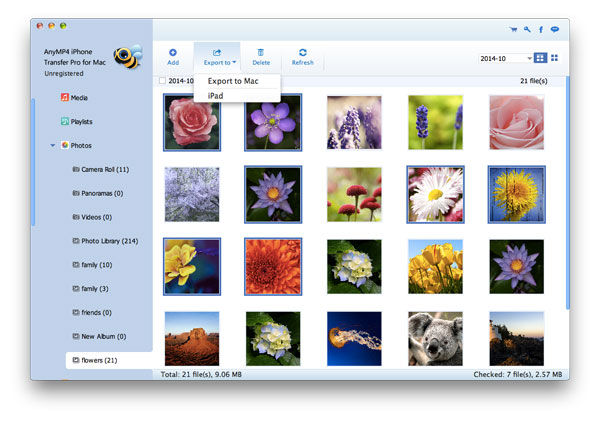Collapse the Photos tree section
The image size is (600, 422).
pos(52,145)
